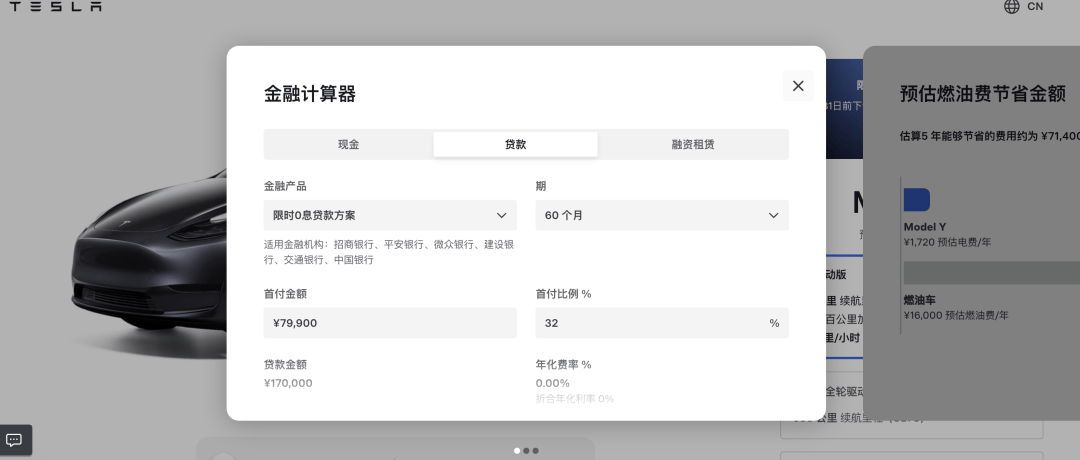Click the 首付金额 field ¥79,900
Image resolution: width=1080 pixels, height=460 pixels.
point(390,323)
